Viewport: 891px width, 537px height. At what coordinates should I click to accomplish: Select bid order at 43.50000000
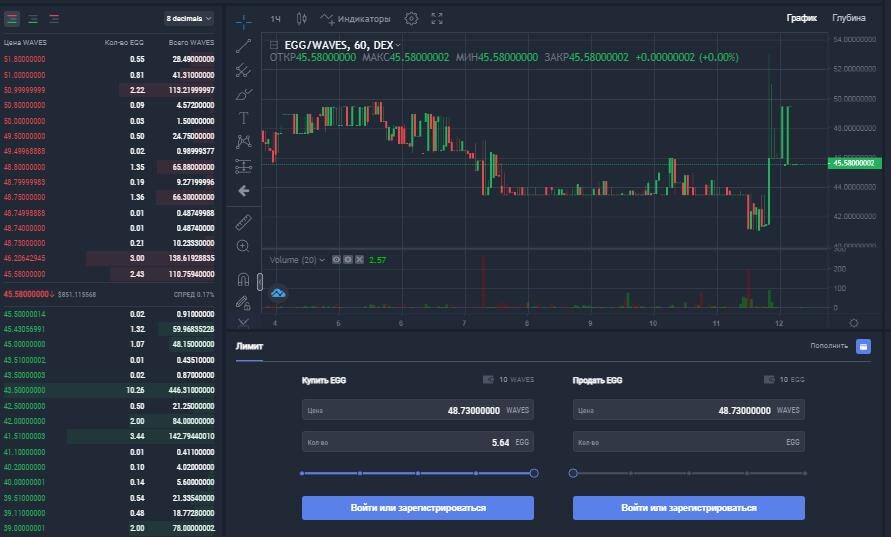pyautogui.click(x=109, y=390)
